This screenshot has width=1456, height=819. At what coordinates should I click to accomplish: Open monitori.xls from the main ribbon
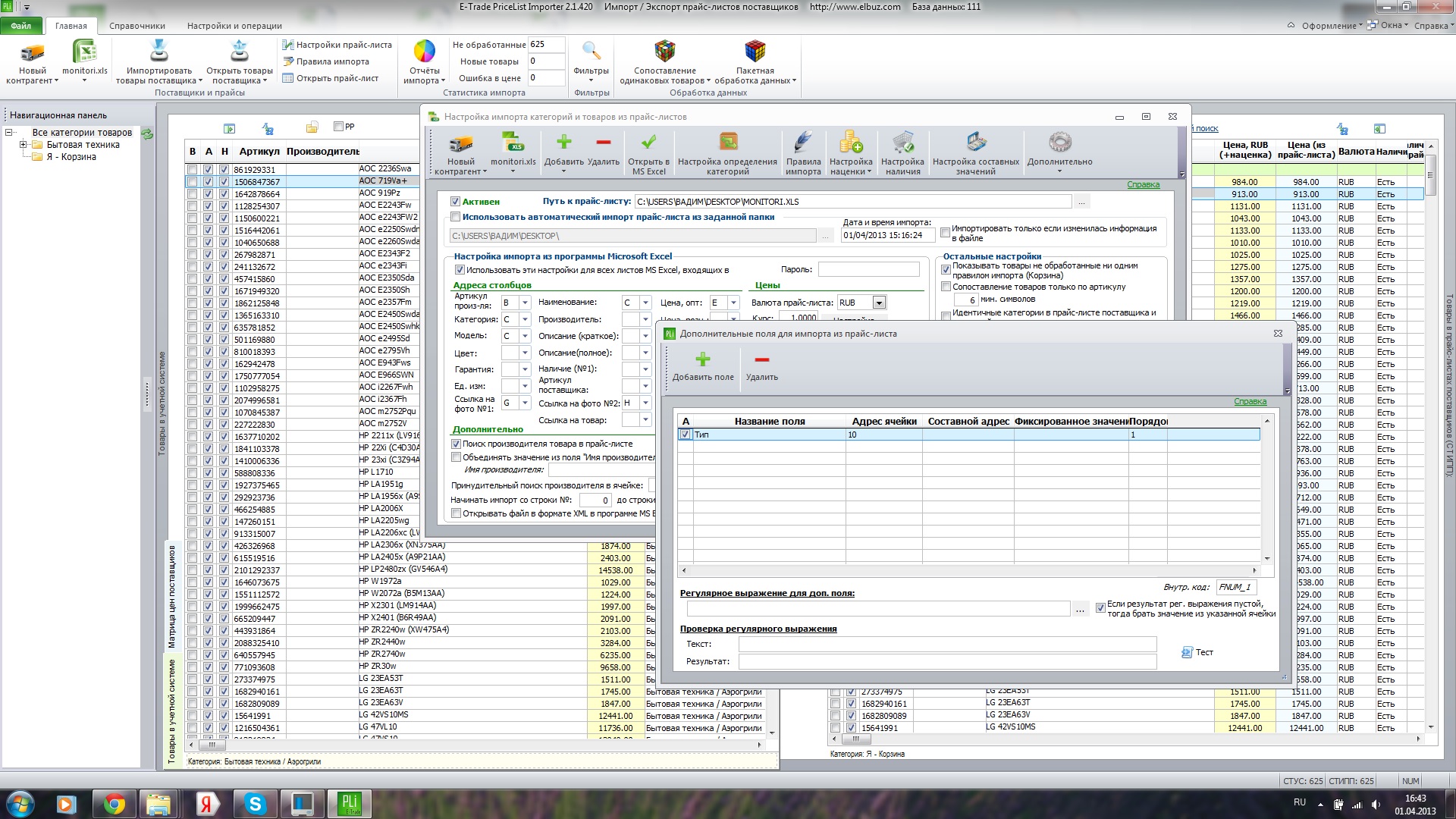tap(85, 52)
